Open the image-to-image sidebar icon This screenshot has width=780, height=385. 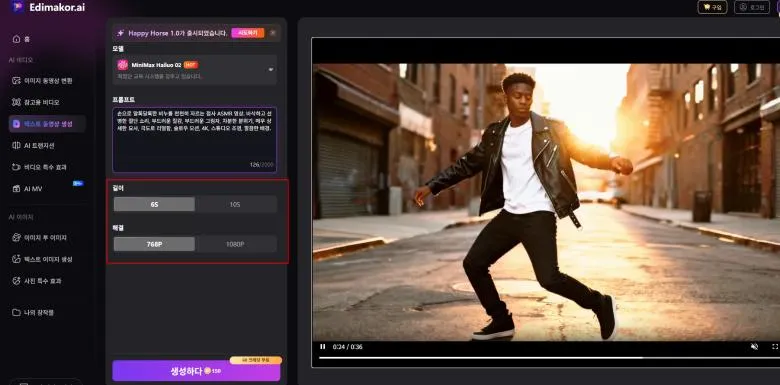[16, 238]
